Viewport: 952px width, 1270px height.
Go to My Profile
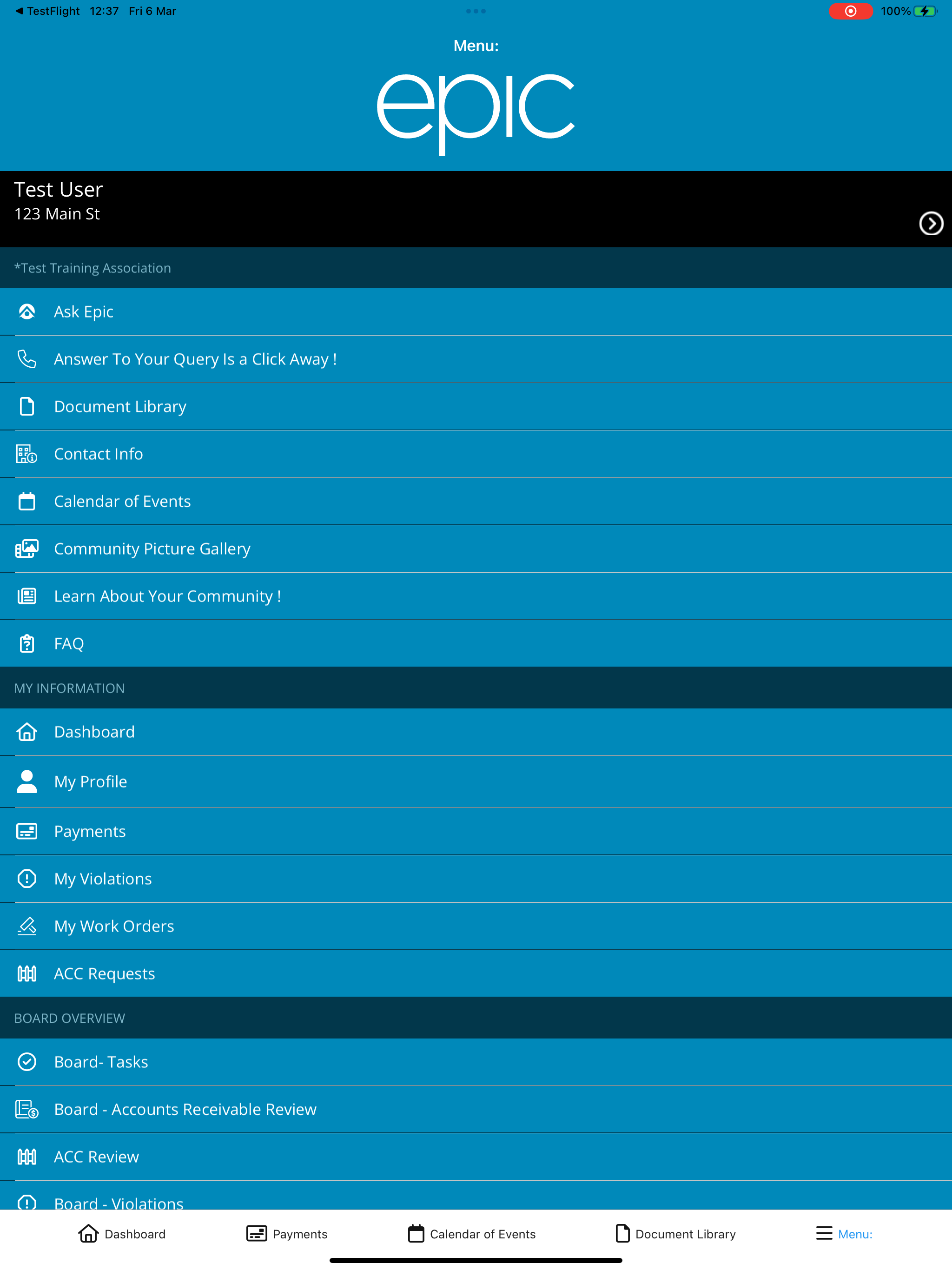click(476, 781)
